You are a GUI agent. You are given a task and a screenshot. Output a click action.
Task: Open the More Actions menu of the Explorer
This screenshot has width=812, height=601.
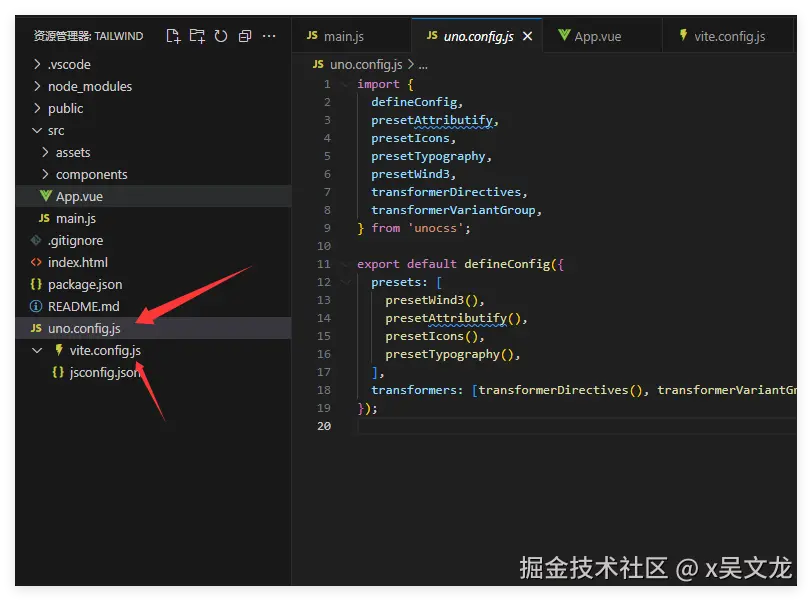coord(268,35)
